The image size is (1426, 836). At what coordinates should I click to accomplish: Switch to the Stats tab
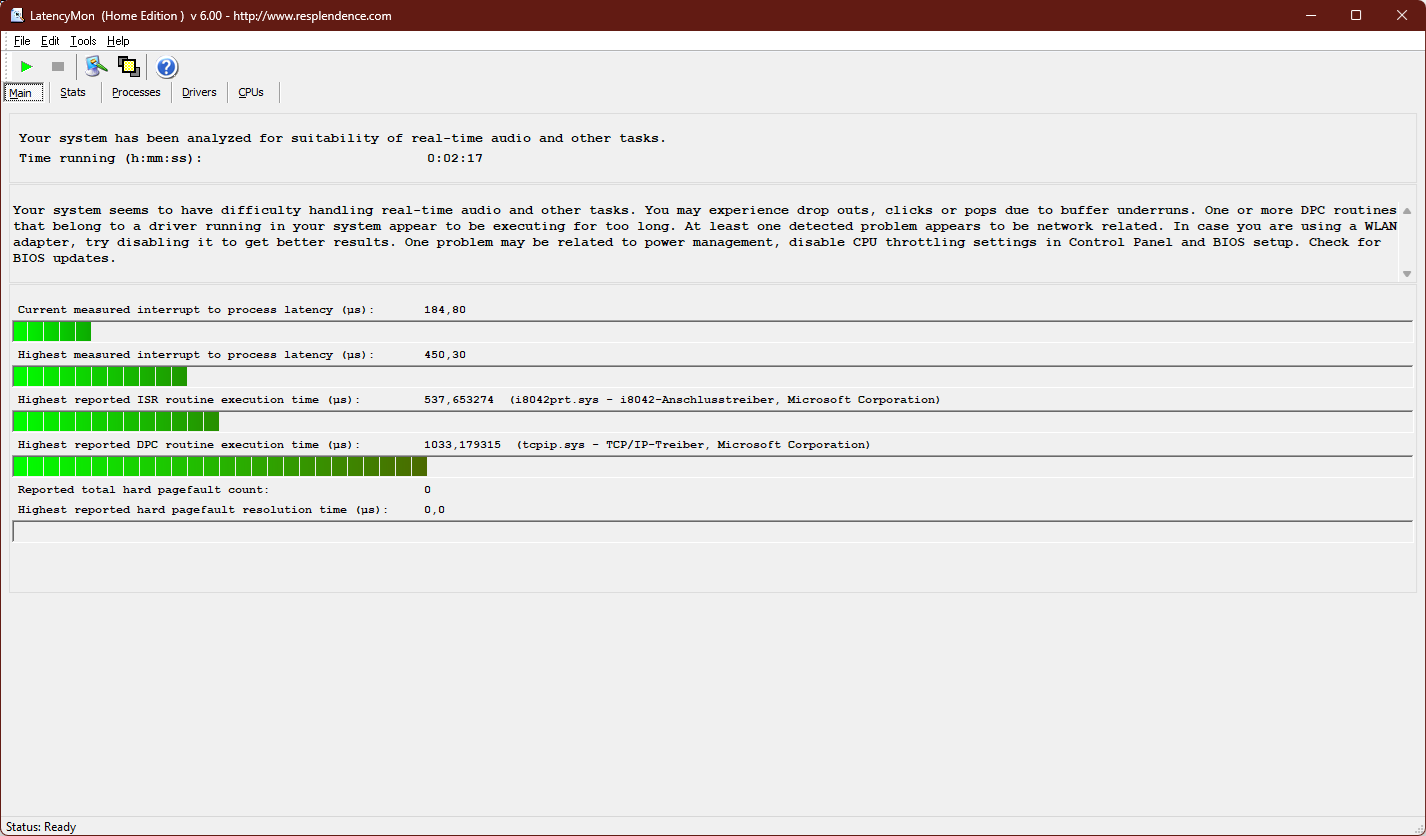click(73, 92)
